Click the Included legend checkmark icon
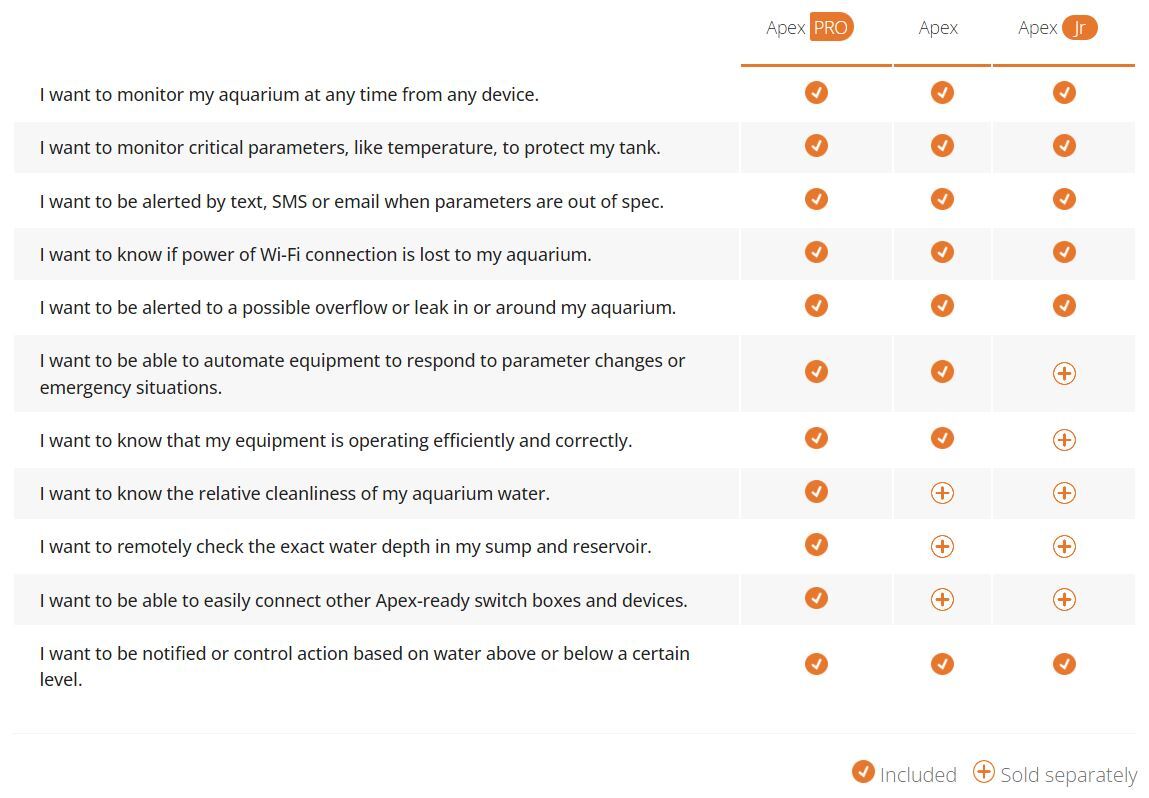This screenshot has width=1149, height=798. pos(863,772)
